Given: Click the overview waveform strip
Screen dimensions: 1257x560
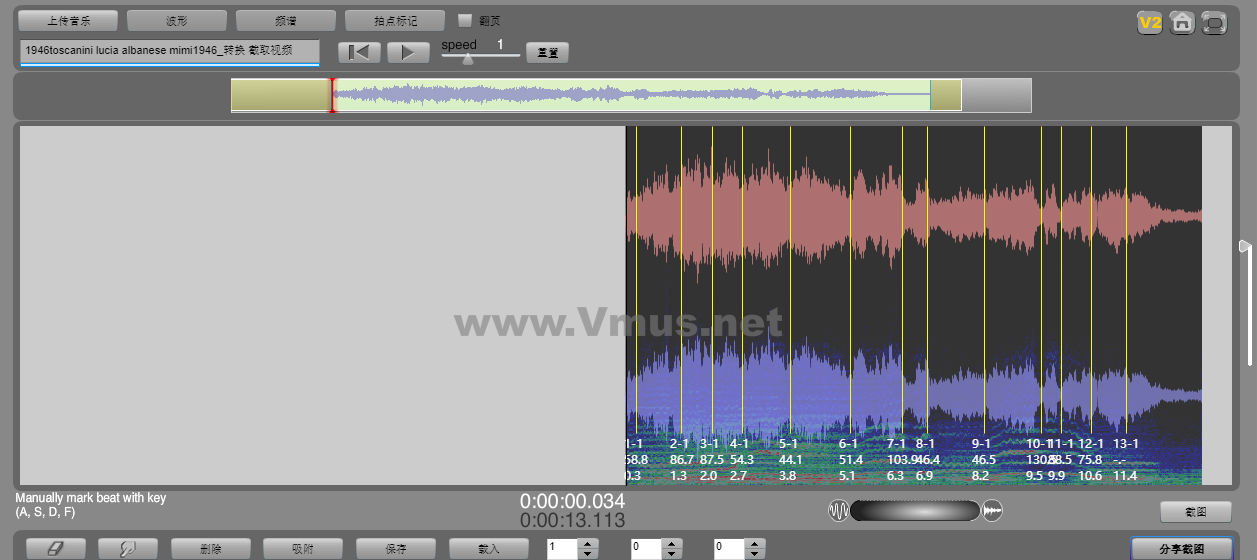Looking at the screenshot, I should [x=631, y=95].
